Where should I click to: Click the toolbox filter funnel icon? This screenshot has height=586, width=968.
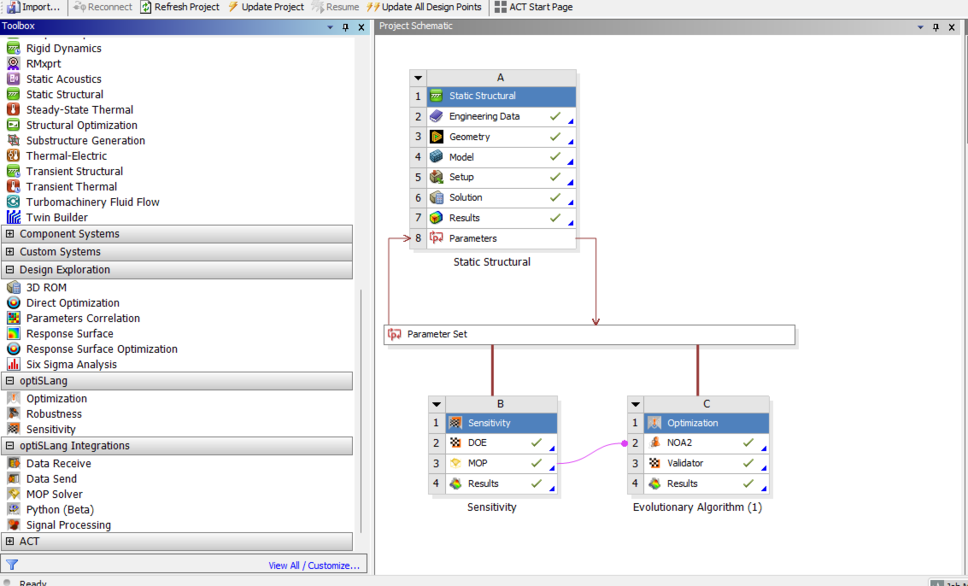pos(12,564)
